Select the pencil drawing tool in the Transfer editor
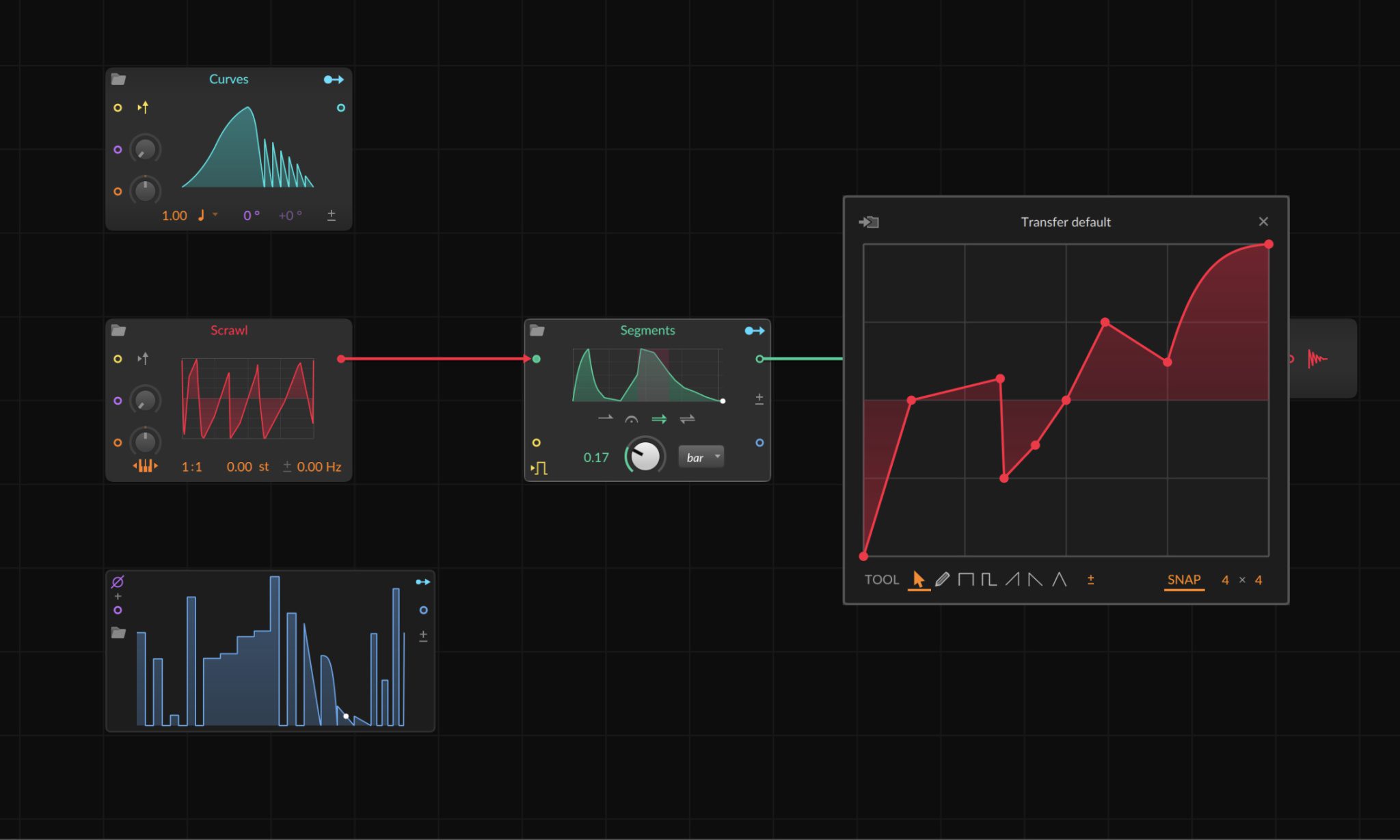The image size is (1400, 840). tap(942, 579)
